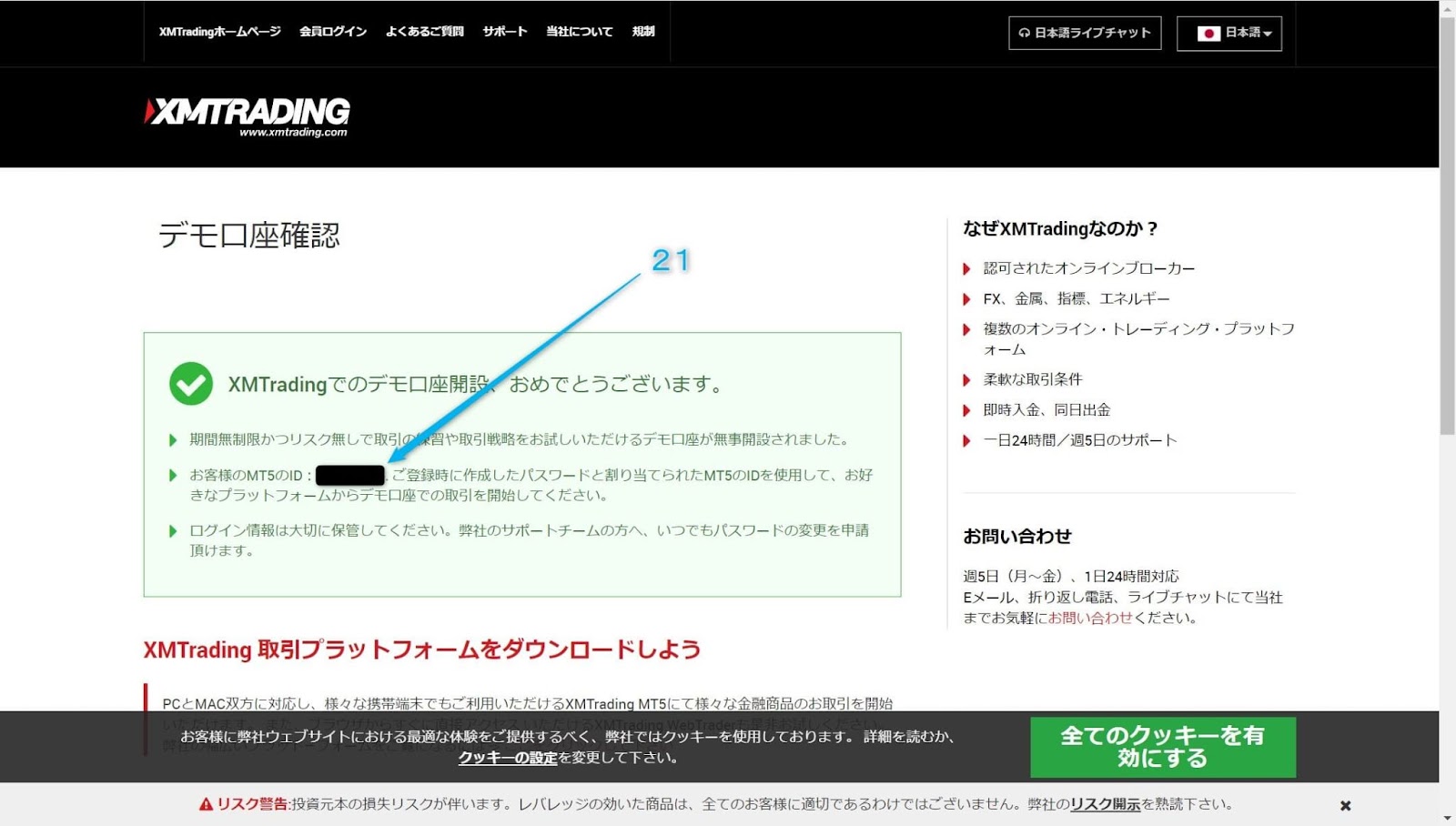Open 会員ログイン menu item

pos(333,32)
